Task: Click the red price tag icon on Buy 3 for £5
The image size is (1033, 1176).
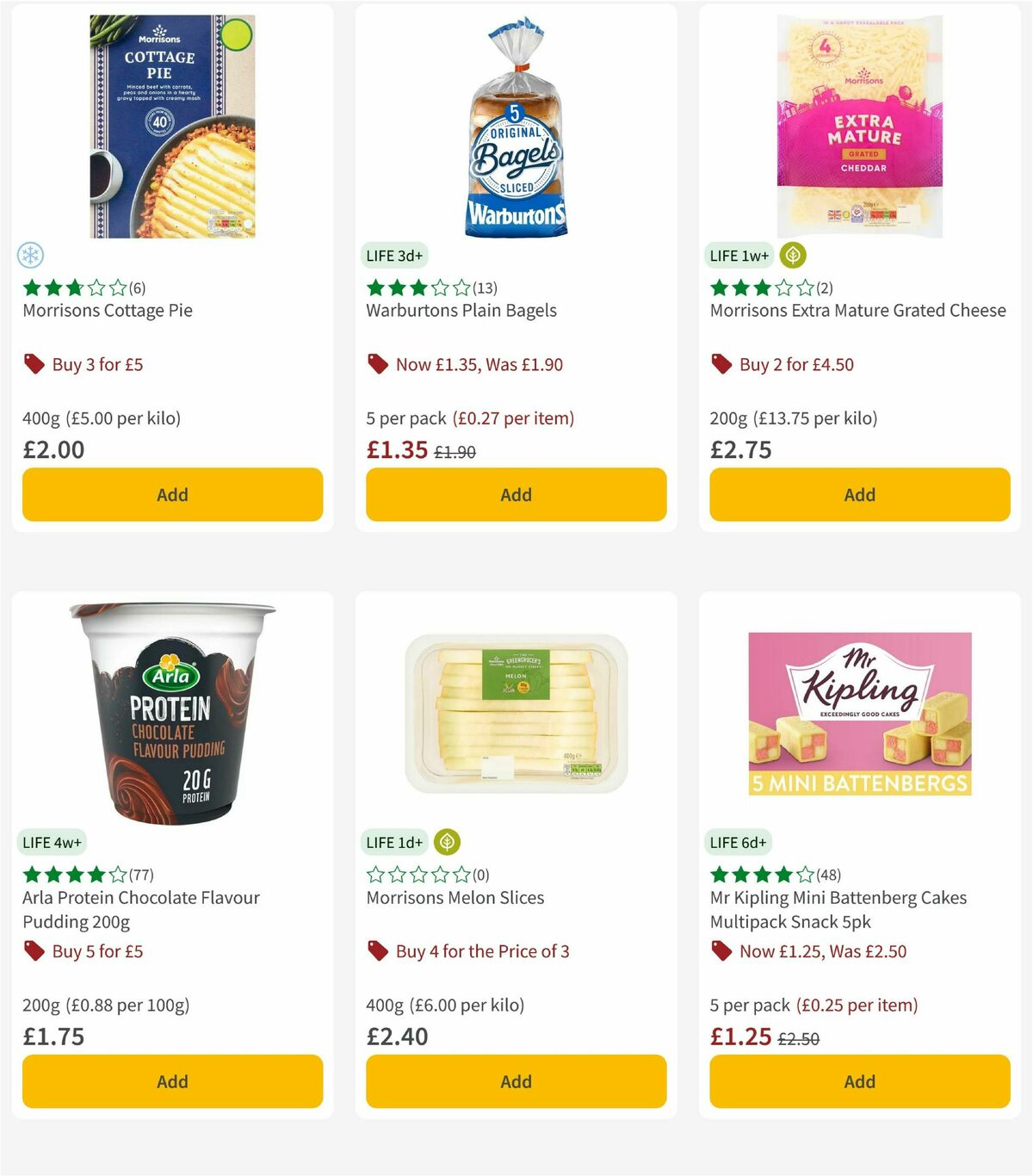Action: pos(34,364)
